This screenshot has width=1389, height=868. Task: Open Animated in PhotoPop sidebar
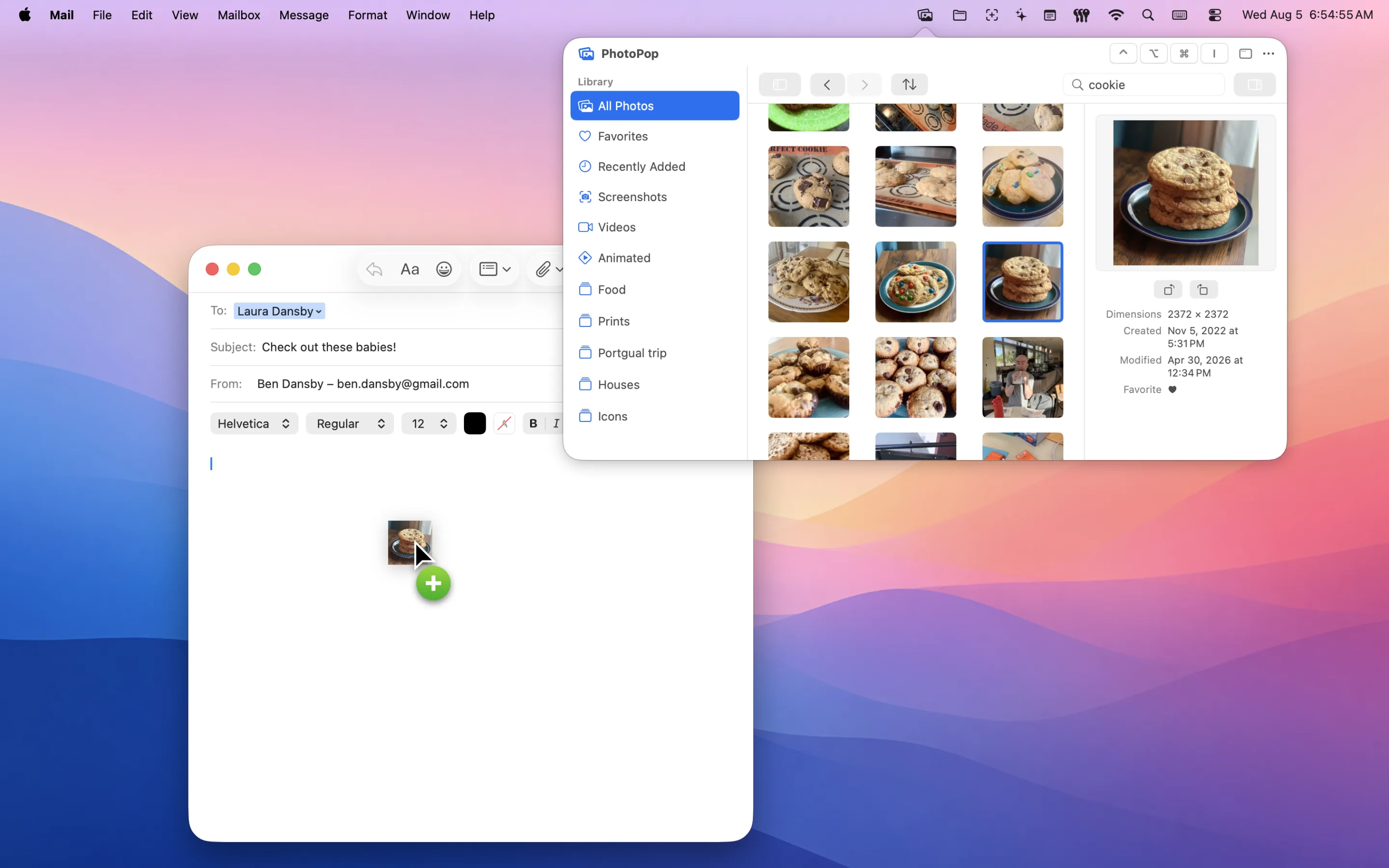click(x=654, y=258)
